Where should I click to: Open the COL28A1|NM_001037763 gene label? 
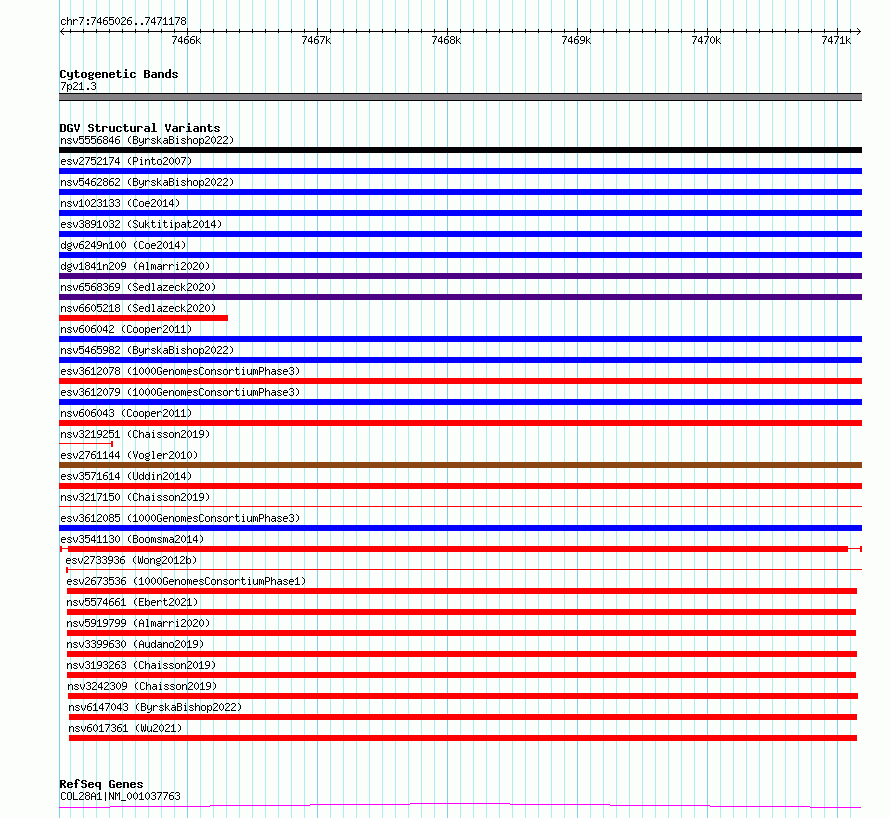pos(120,796)
